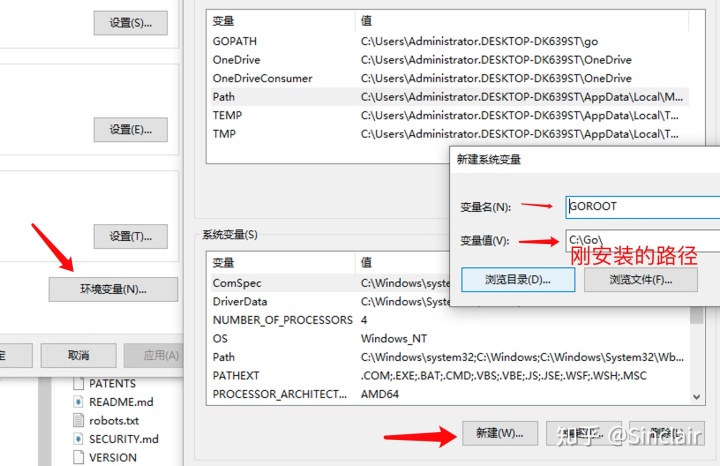Click the system variables scrollbar down arrow
Screen dimensions: 720x466
697,397
